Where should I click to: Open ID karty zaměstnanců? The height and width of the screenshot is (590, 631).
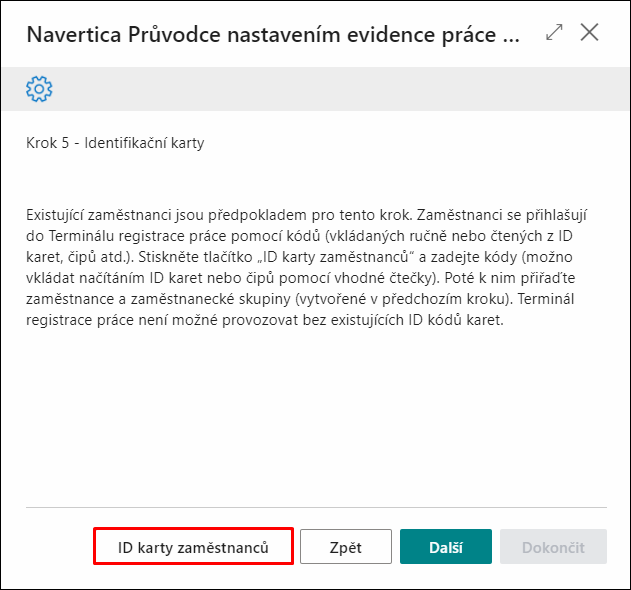pos(193,547)
